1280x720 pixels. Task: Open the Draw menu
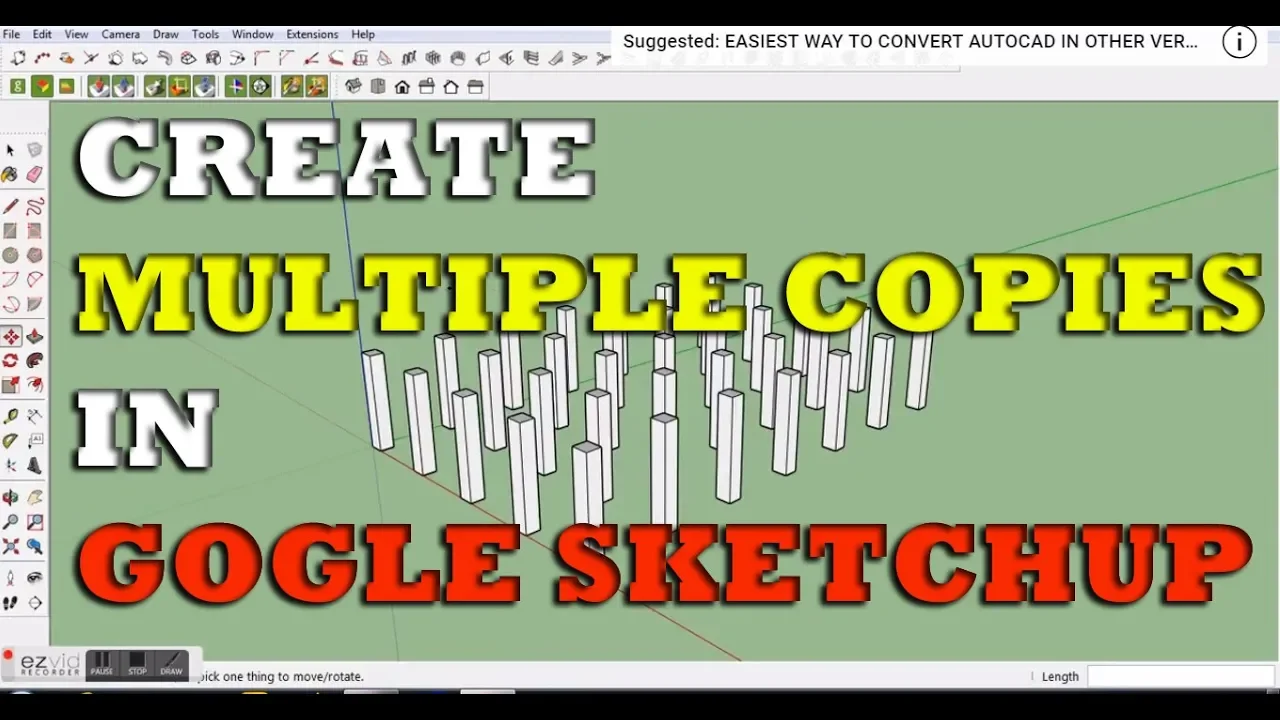[166, 34]
